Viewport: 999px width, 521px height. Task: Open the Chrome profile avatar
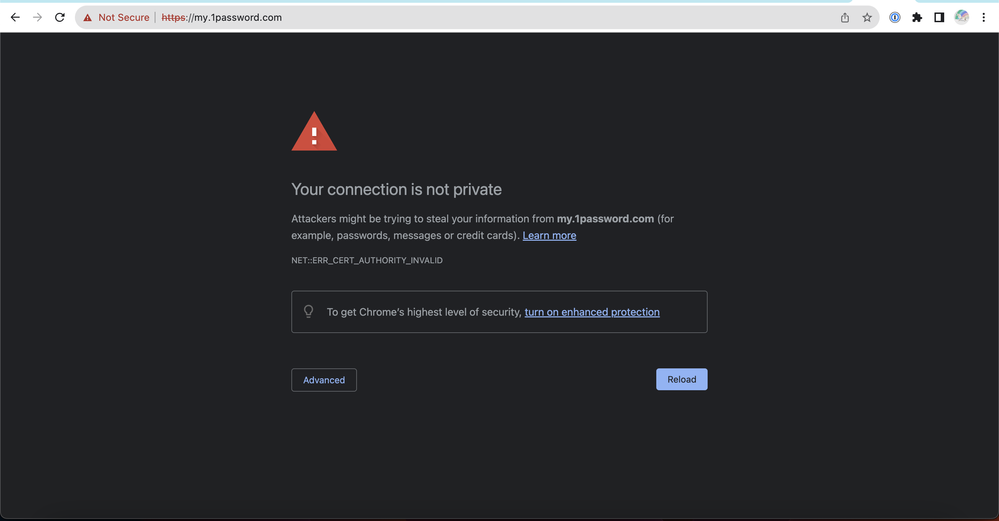pos(961,17)
